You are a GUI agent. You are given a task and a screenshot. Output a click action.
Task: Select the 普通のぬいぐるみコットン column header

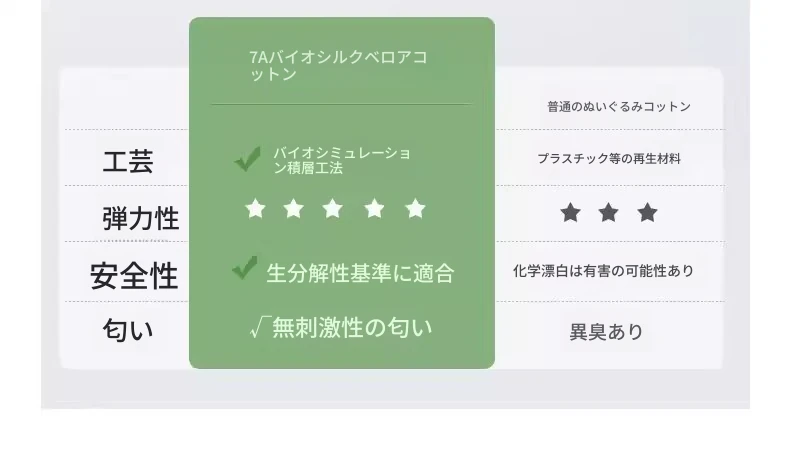click(x=619, y=107)
